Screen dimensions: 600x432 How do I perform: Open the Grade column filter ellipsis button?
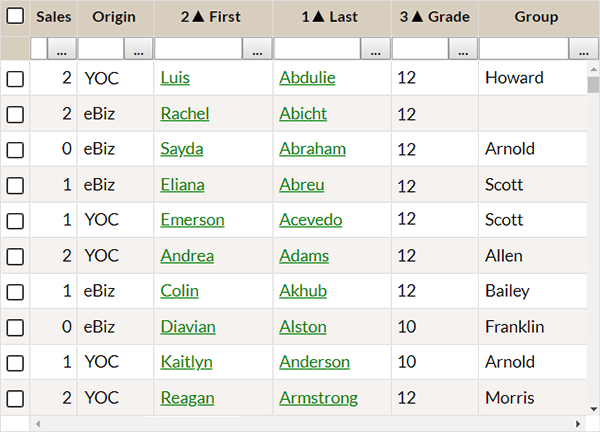tap(463, 49)
